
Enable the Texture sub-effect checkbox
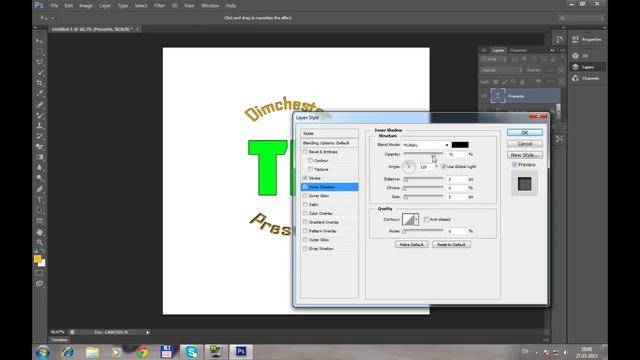(310, 169)
